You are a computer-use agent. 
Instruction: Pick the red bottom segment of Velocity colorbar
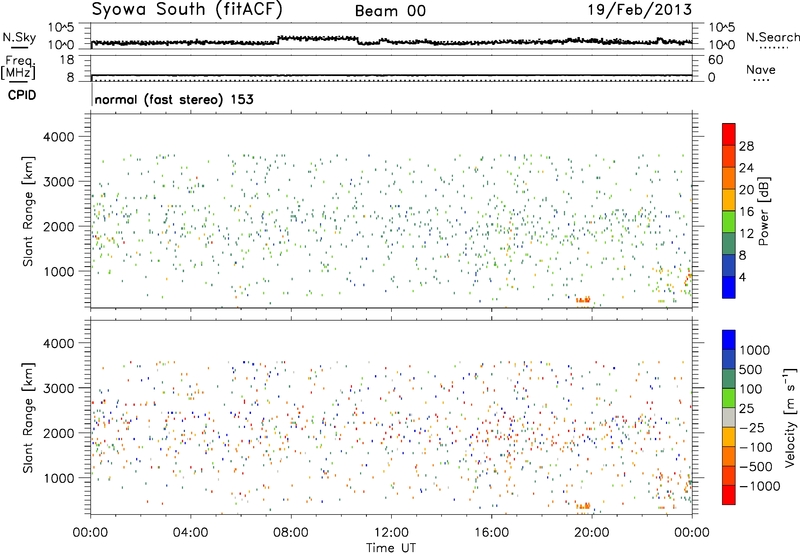729,495
